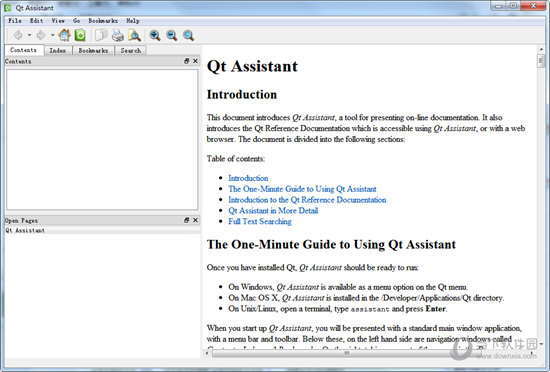Switch to the Contents tab
This screenshot has height=372, width=550.
[24, 50]
